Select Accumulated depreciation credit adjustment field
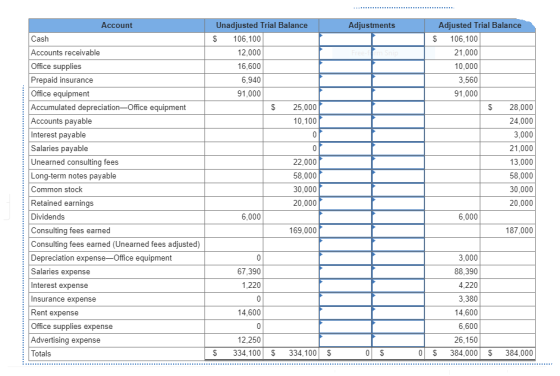The height and width of the screenshot is (376, 560). pos(398,107)
